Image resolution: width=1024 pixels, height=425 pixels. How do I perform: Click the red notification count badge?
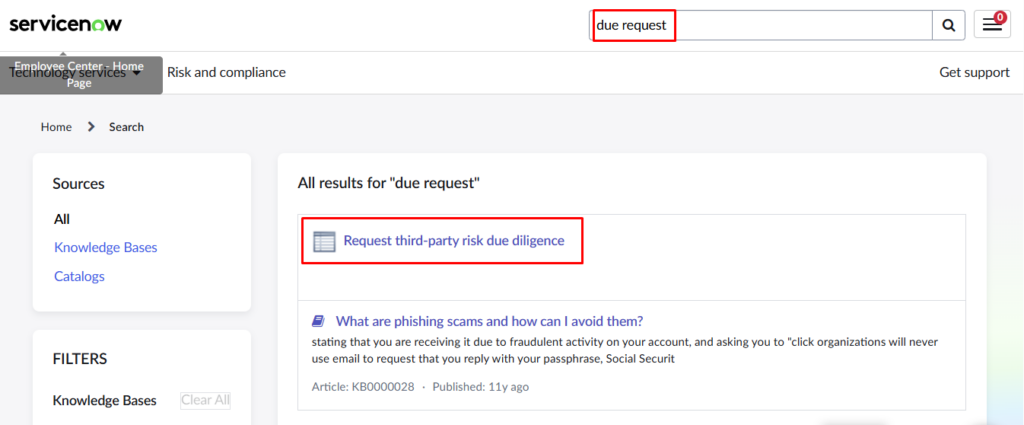1000,17
